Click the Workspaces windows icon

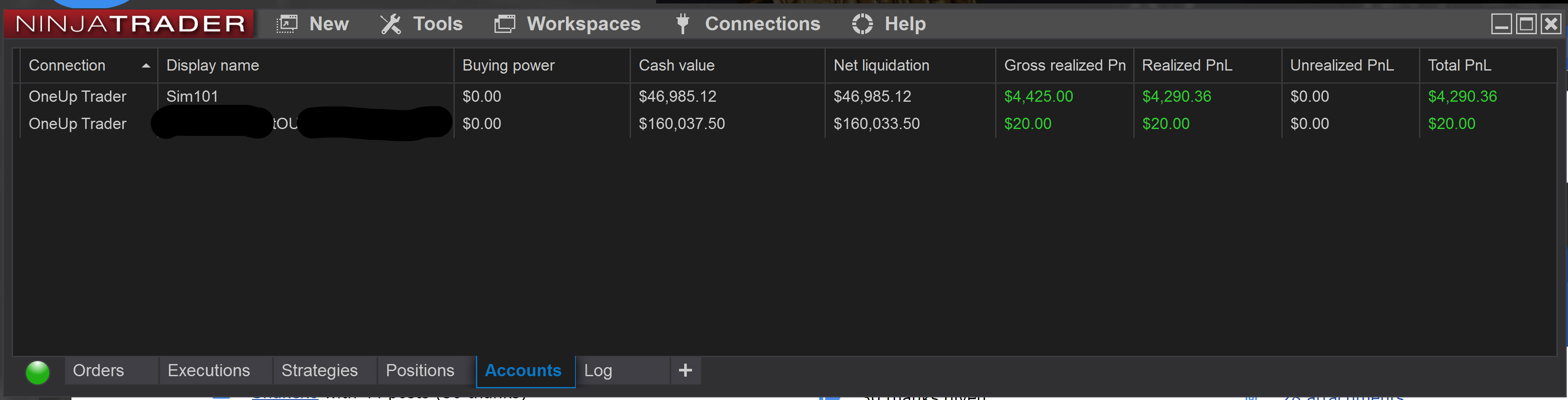[x=504, y=24]
